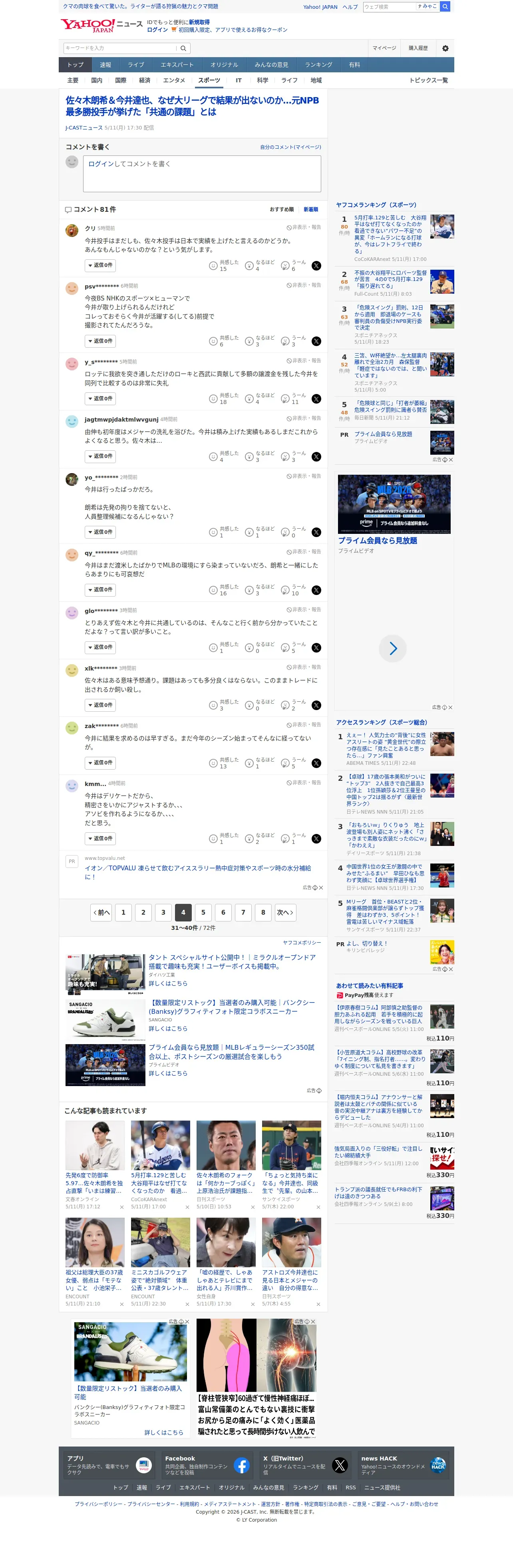Switch to the ランキング tab in main navigation
The height and width of the screenshot is (1568, 513).
(x=319, y=65)
